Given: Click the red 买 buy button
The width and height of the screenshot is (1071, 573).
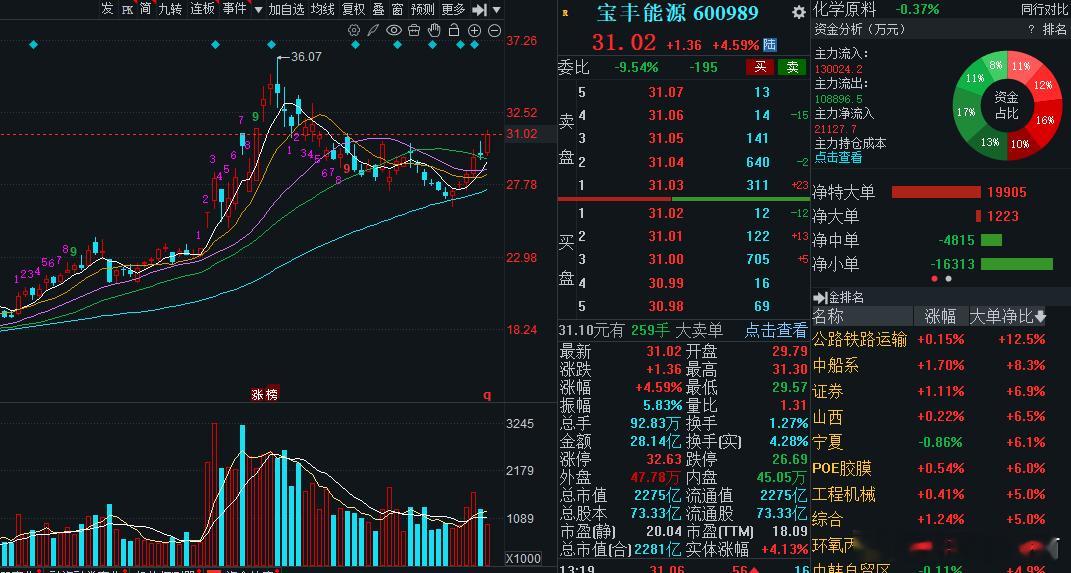Looking at the screenshot, I should (760, 67).
